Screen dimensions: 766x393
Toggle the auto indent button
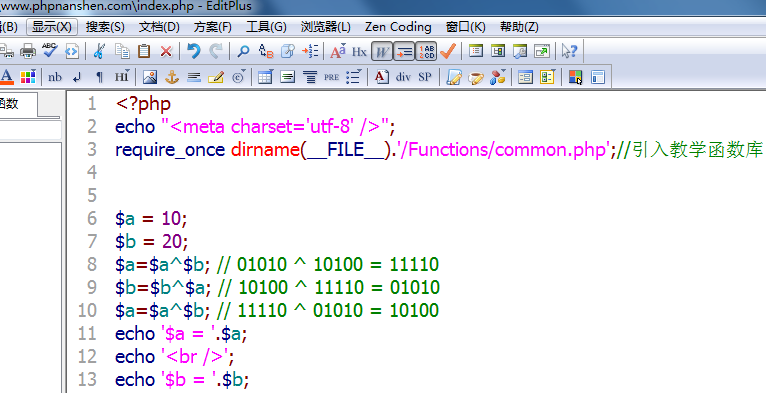pyautogui.click(x=404, y=51)
